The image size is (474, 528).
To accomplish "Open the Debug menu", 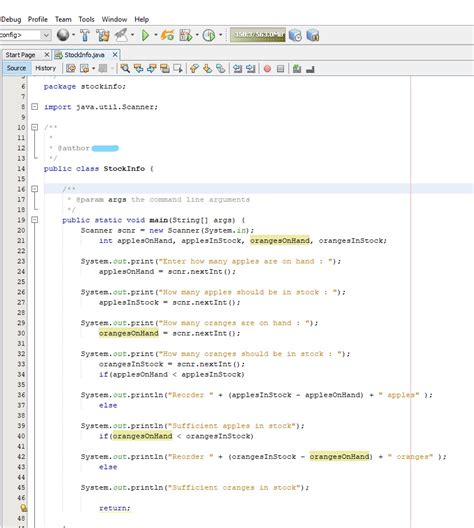I will [x=11, y=19].
